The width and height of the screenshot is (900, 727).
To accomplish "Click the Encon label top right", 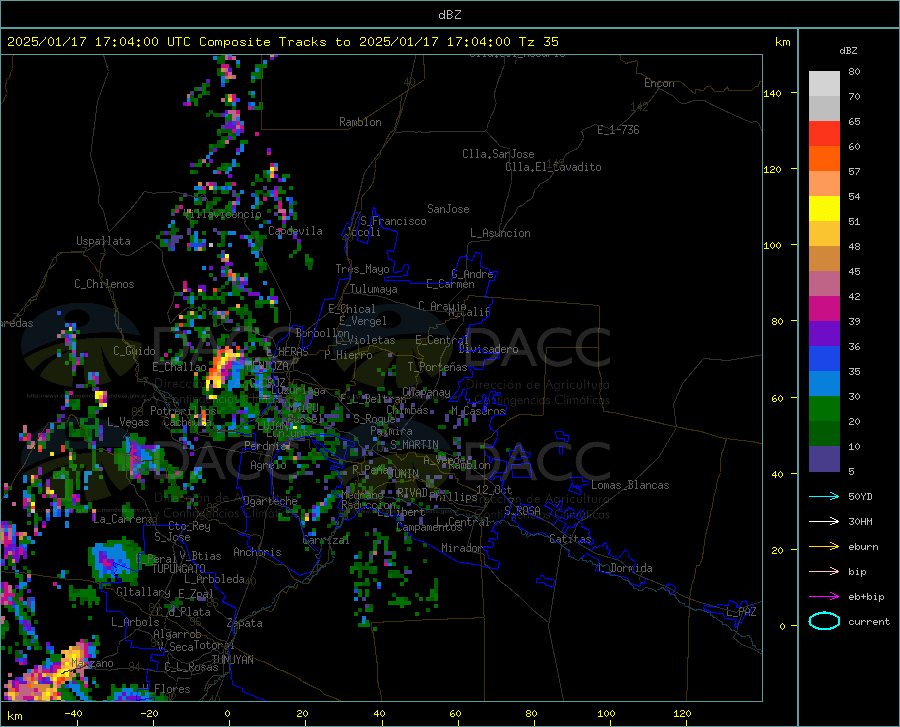I will pos(659,83).
